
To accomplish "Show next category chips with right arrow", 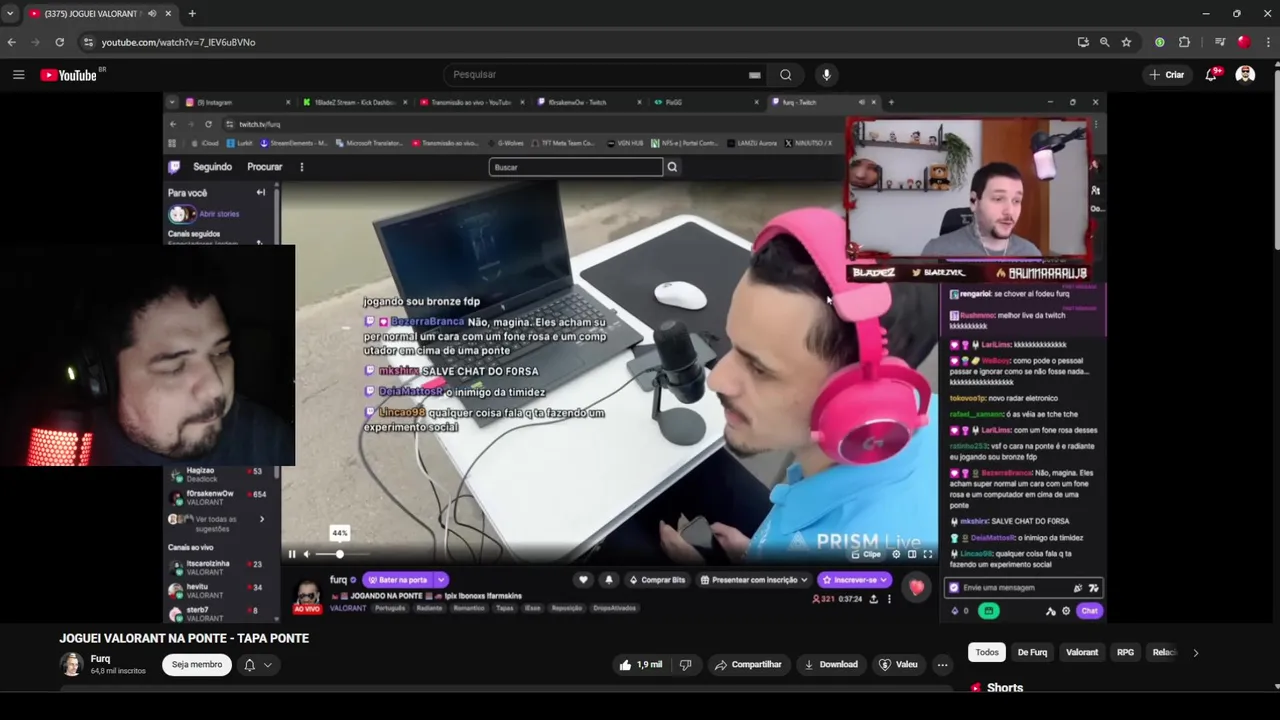I will click(1195, 653).
